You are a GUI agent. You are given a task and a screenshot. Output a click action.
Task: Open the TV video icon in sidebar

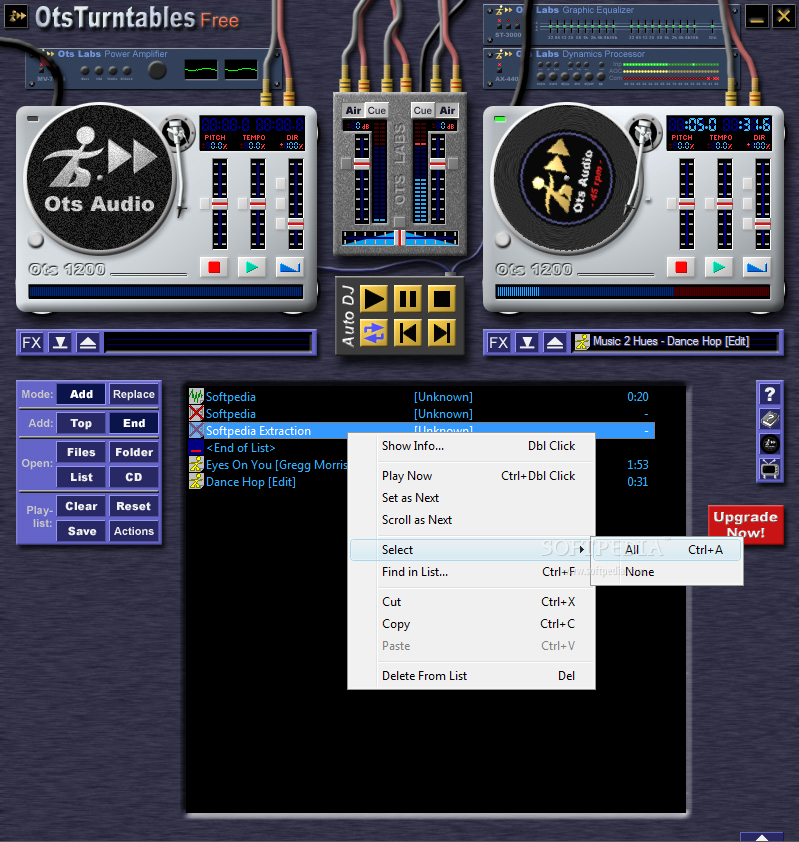pyautogui.click(x=770, y=469)
